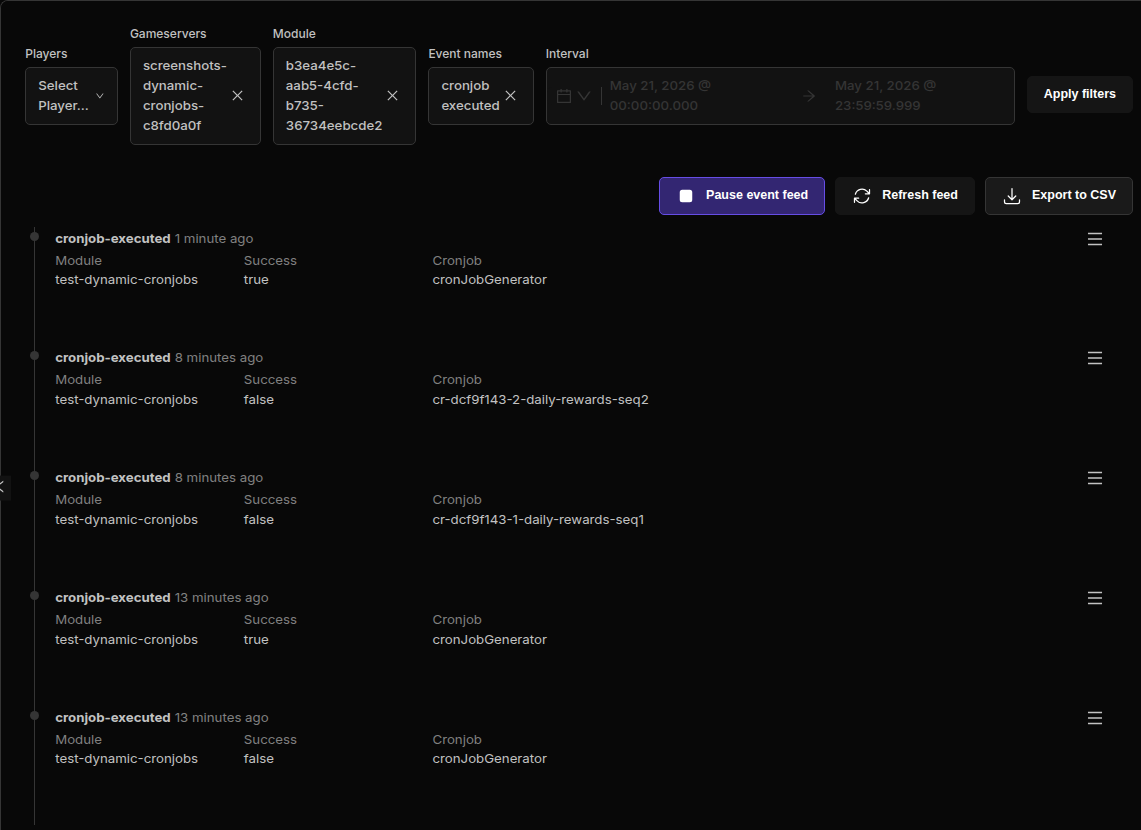This screenshot has width=1141, height=830.
Task: Export events to CSV
Action: click(x=1059, y=196)
